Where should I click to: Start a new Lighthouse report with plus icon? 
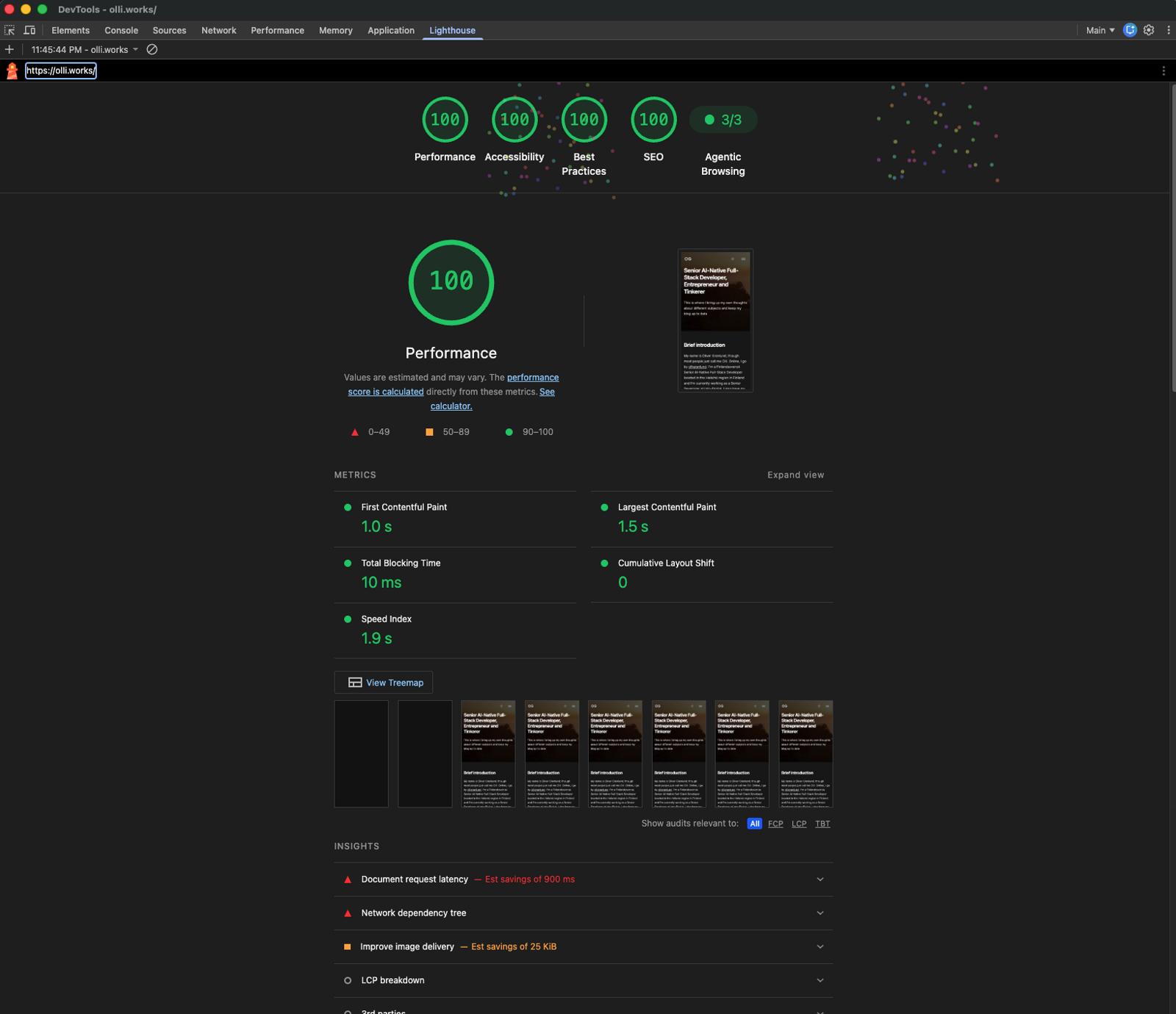(9, 49)
